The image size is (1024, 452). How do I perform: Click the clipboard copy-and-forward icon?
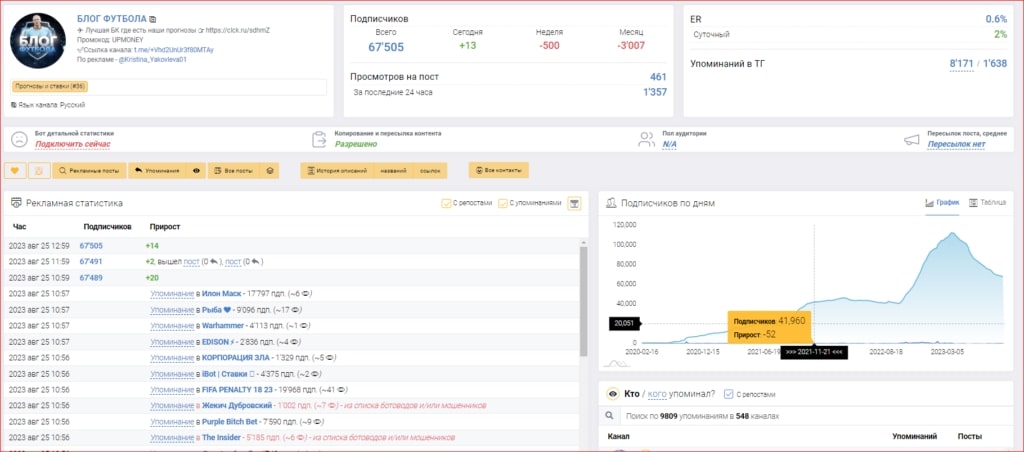tap(319, 138)
